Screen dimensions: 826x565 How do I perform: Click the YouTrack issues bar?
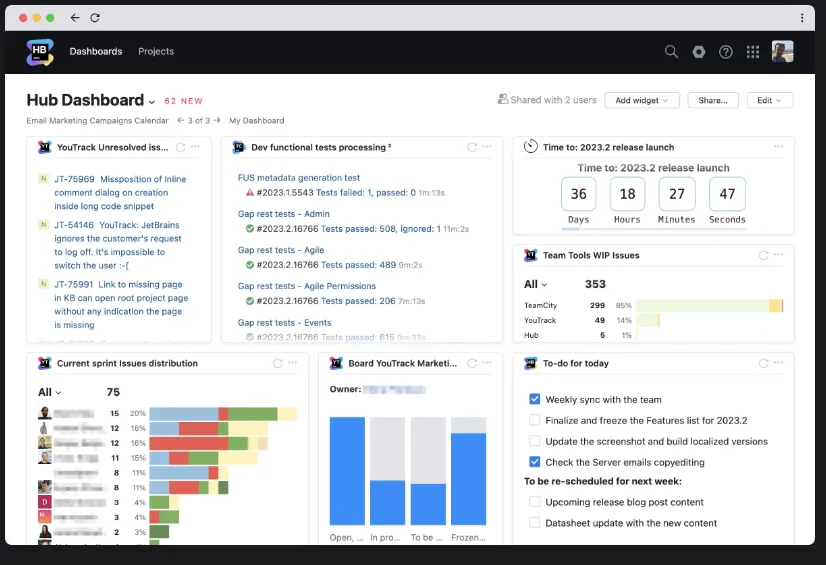(648, 320)
